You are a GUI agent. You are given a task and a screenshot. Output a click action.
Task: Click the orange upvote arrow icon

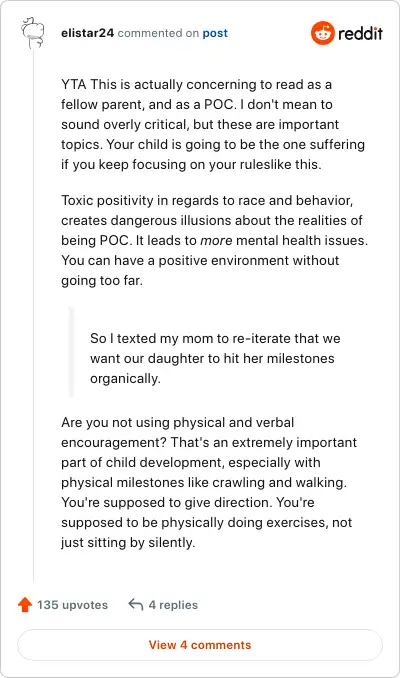pyautogui.click(x=25, y=604)
